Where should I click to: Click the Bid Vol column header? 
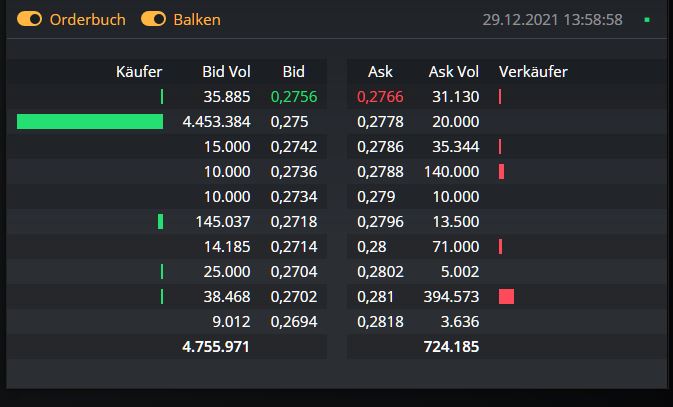(x=226, y=72)
